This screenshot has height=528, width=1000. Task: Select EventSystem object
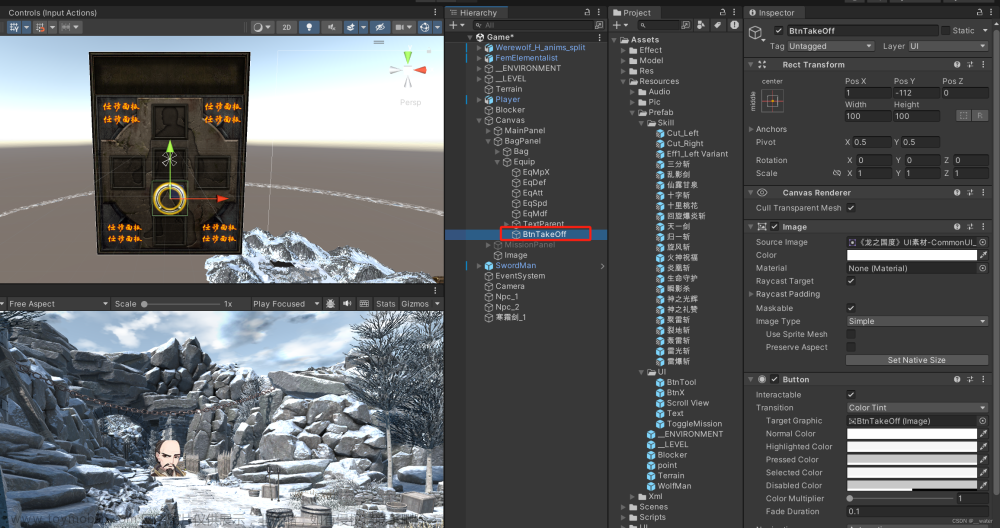[x=520, y=276]
